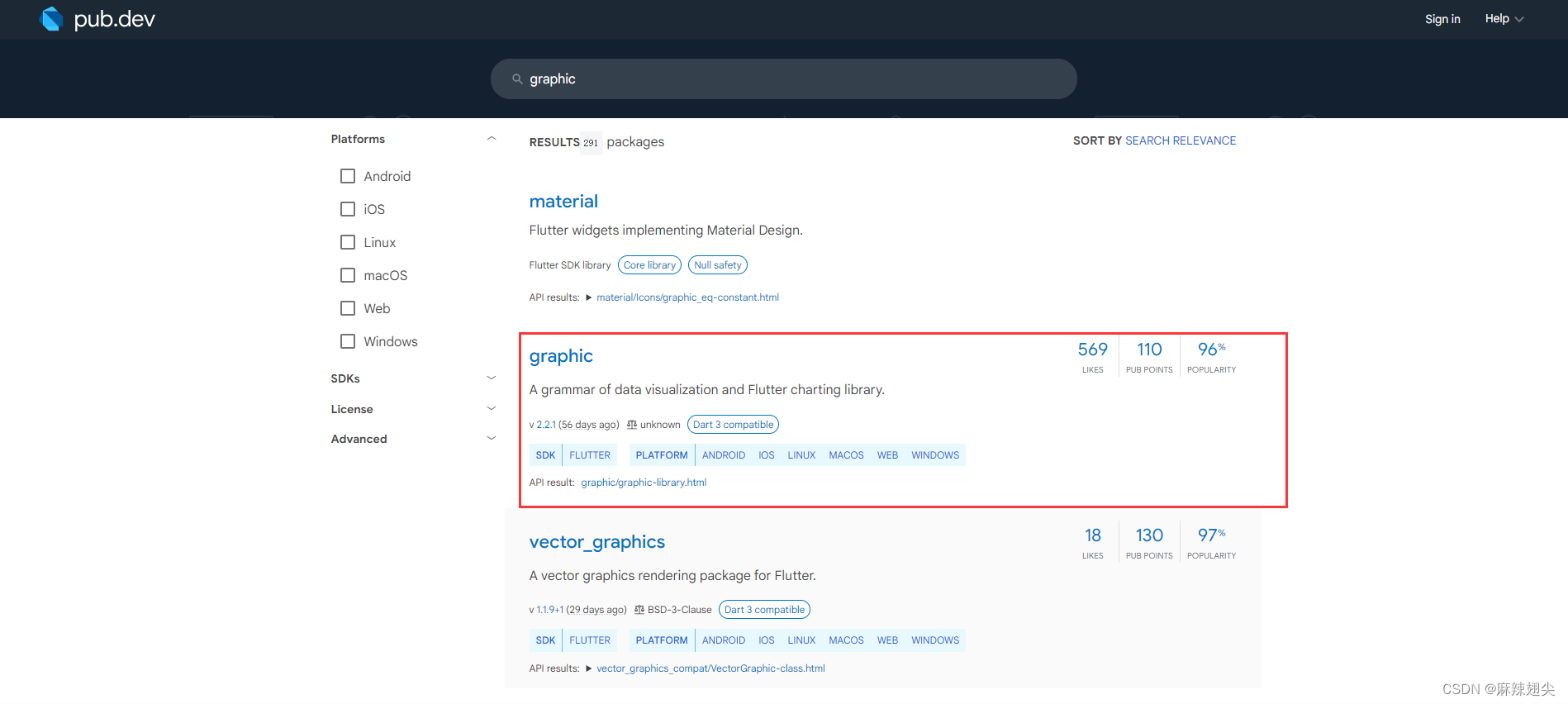The height and width of the screenshot is (704, 1568).
Task: Click the search magnifier icon
Action: pyautogui.click(x=517, y=79)
